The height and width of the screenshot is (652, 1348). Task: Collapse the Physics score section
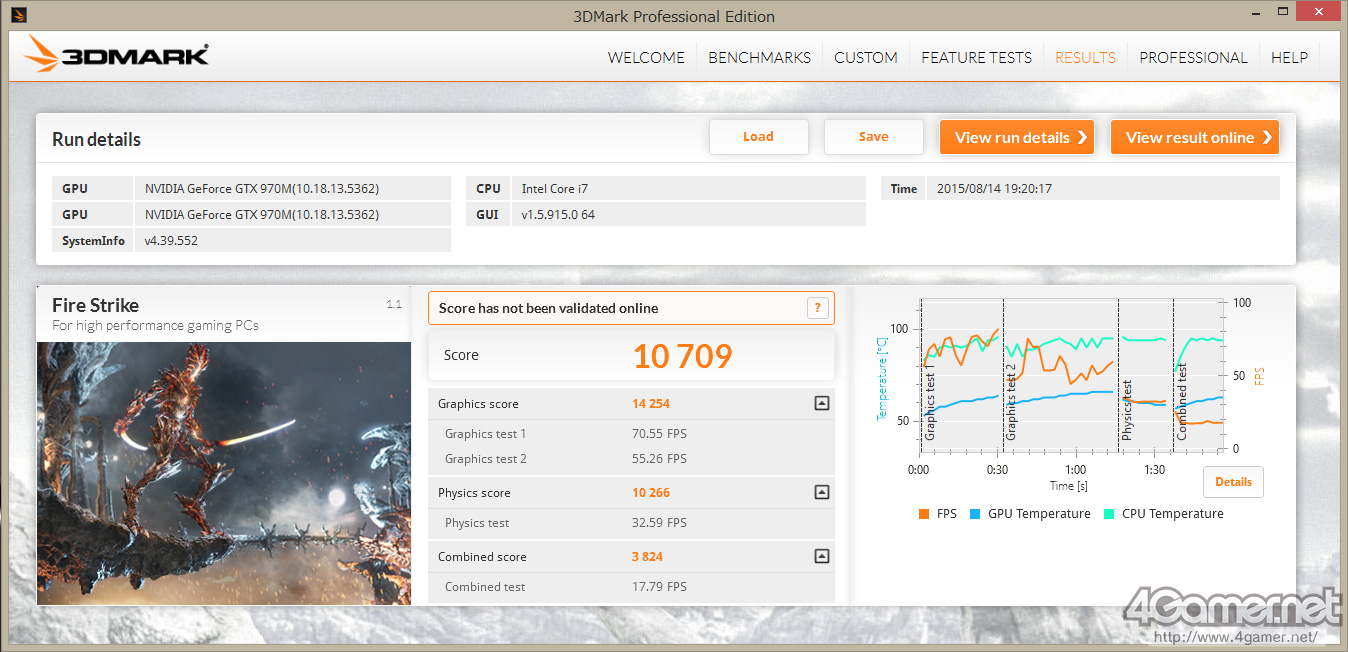point(821,492)
